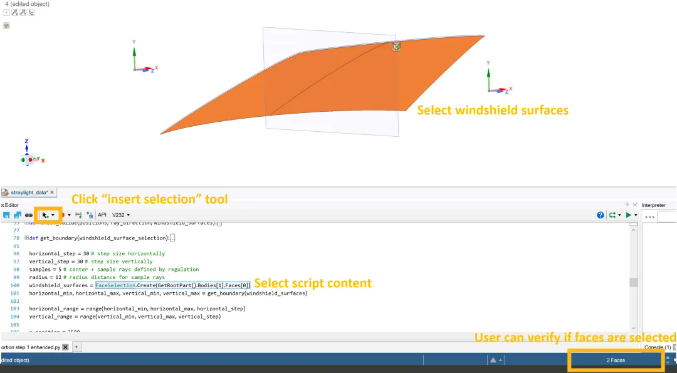Click the blue help question mark icon

[601, 215]
